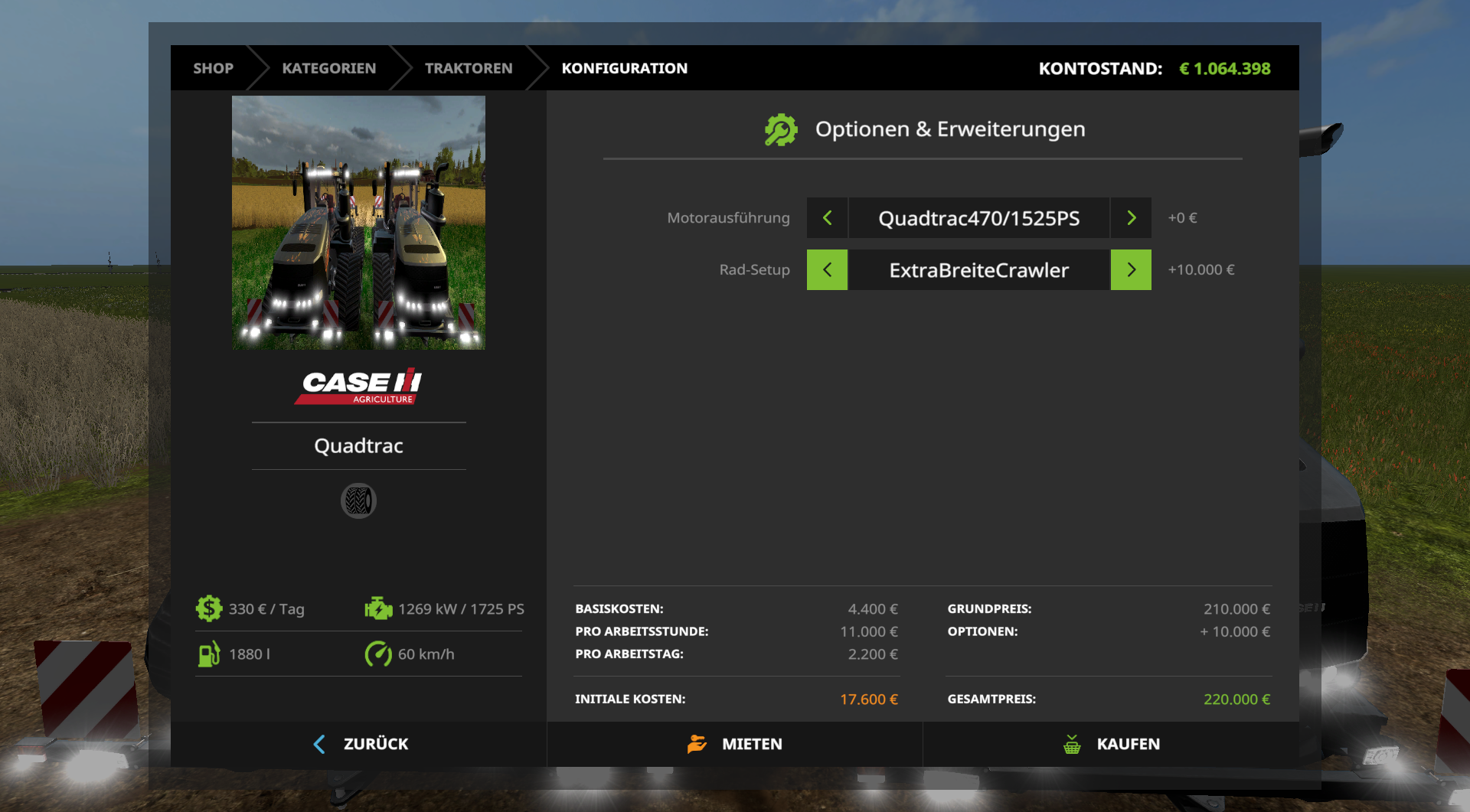Screen dimensions: 1470x812
Task: Buy the tractor with KAUFEN
Action: coord(1111,744)
